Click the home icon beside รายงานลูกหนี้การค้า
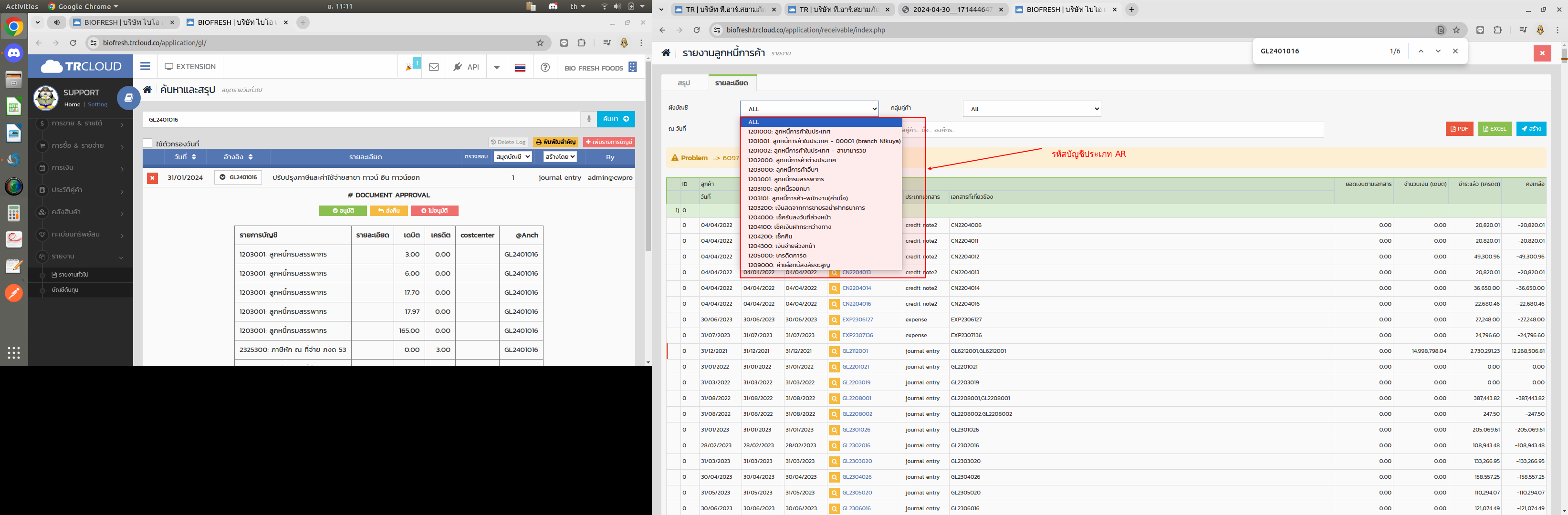 tap(667, 53)
